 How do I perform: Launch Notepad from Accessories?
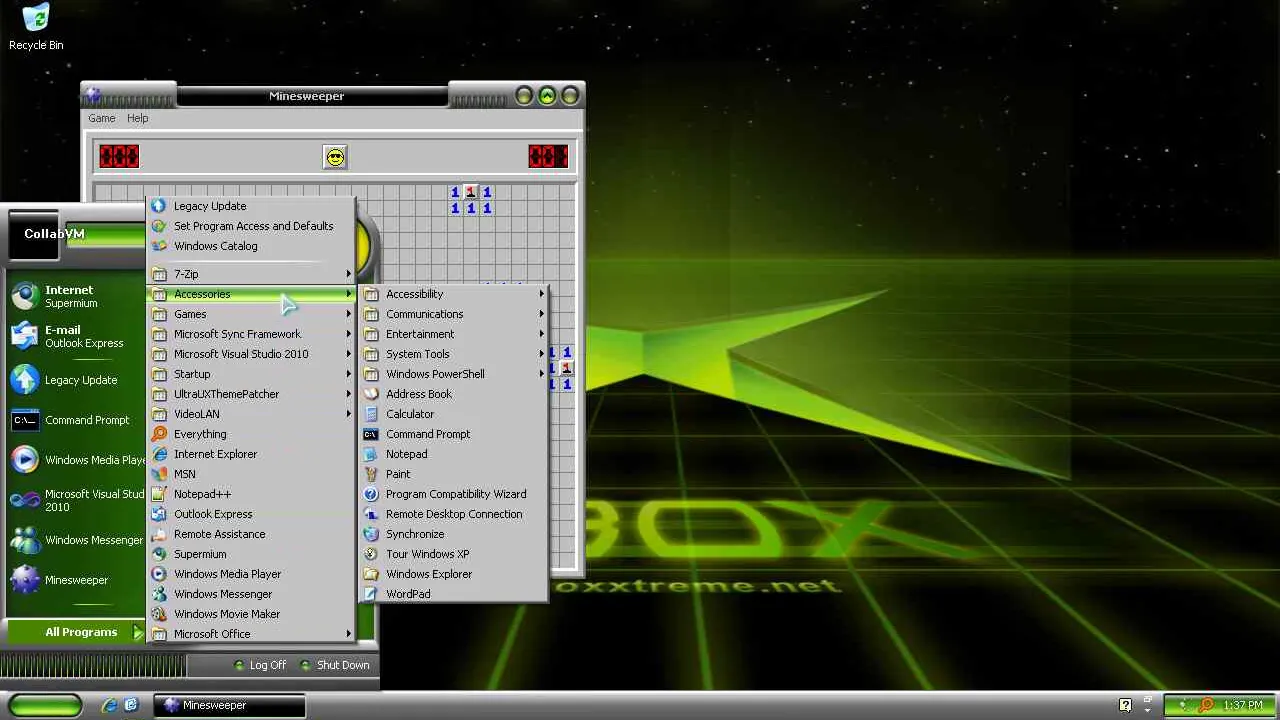click(454, 454)
